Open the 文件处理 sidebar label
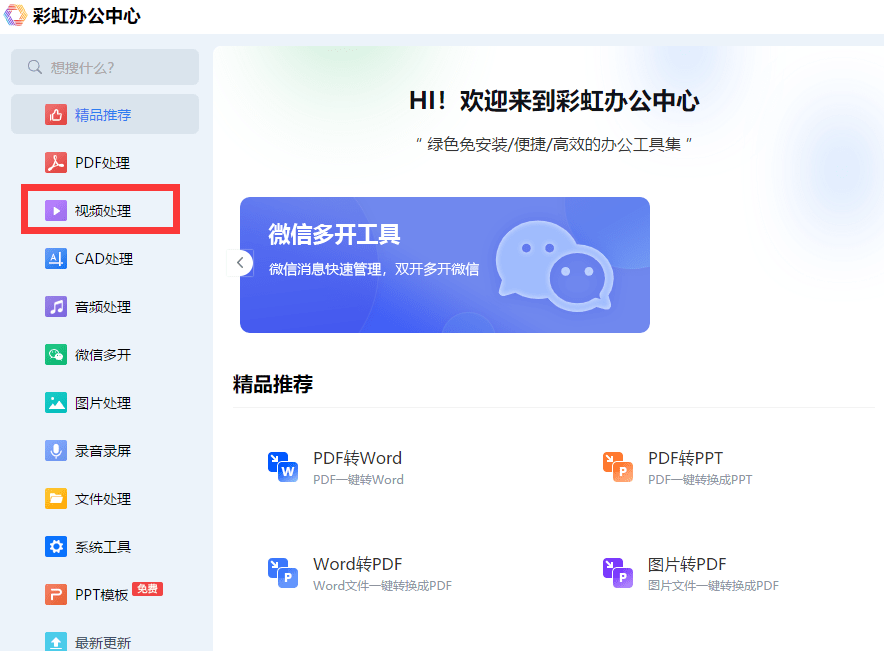Screen dimensions: 884x651 coord(103,498)
